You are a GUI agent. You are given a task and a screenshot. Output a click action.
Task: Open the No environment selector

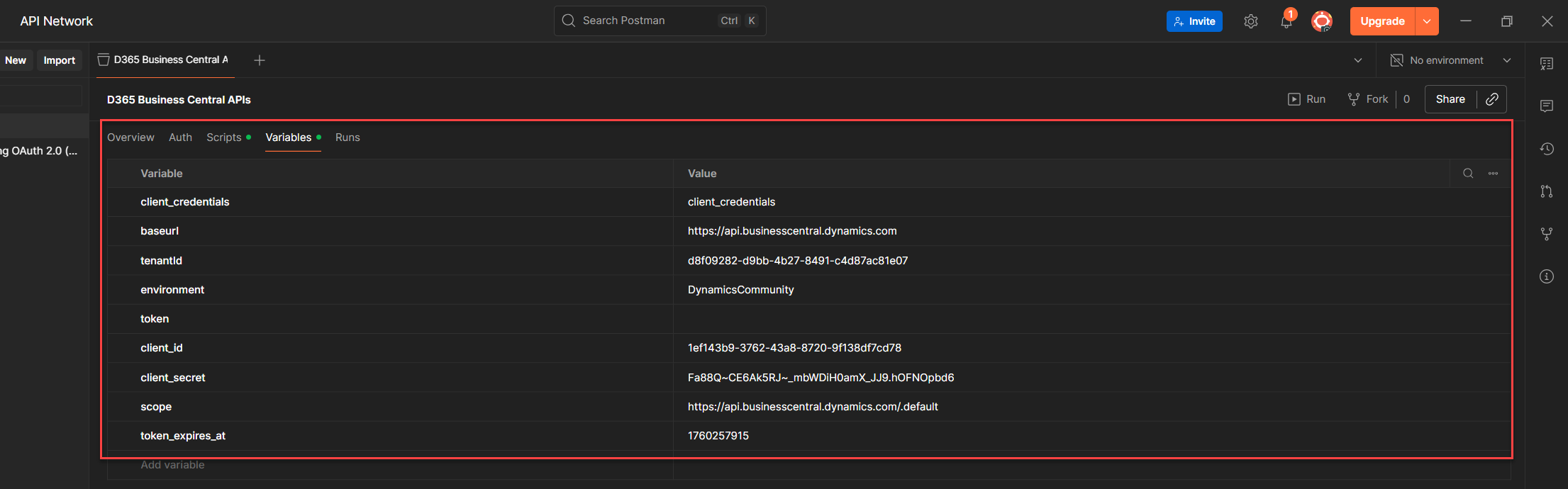click(1450, 60)
